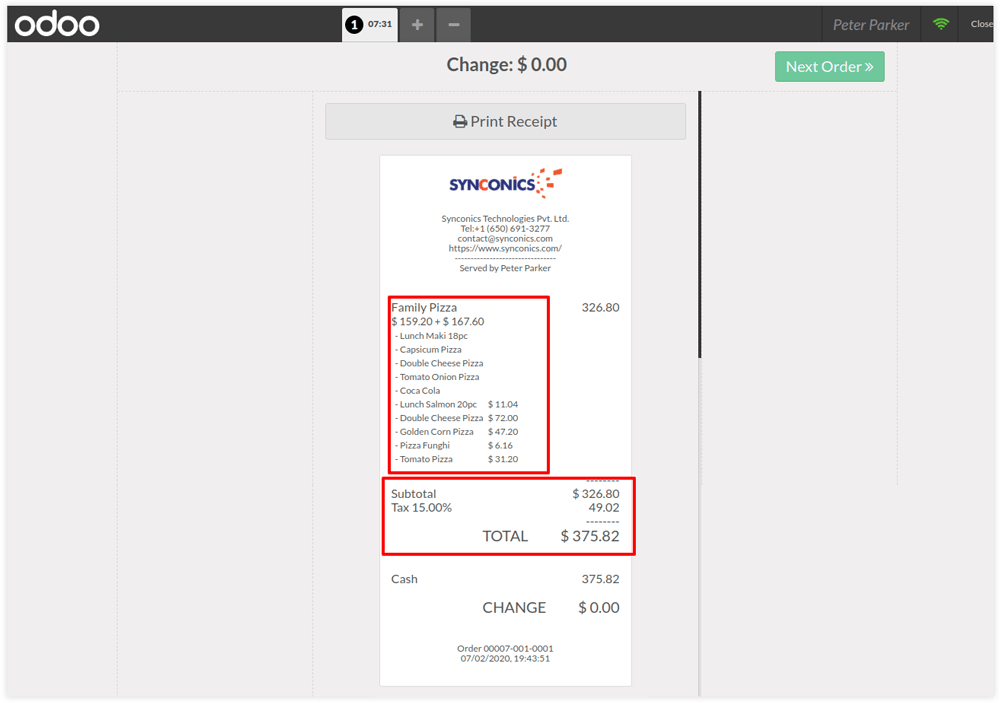Click the odoo logo
This screenshot has width=1000, height=703.
pos(57,24)
